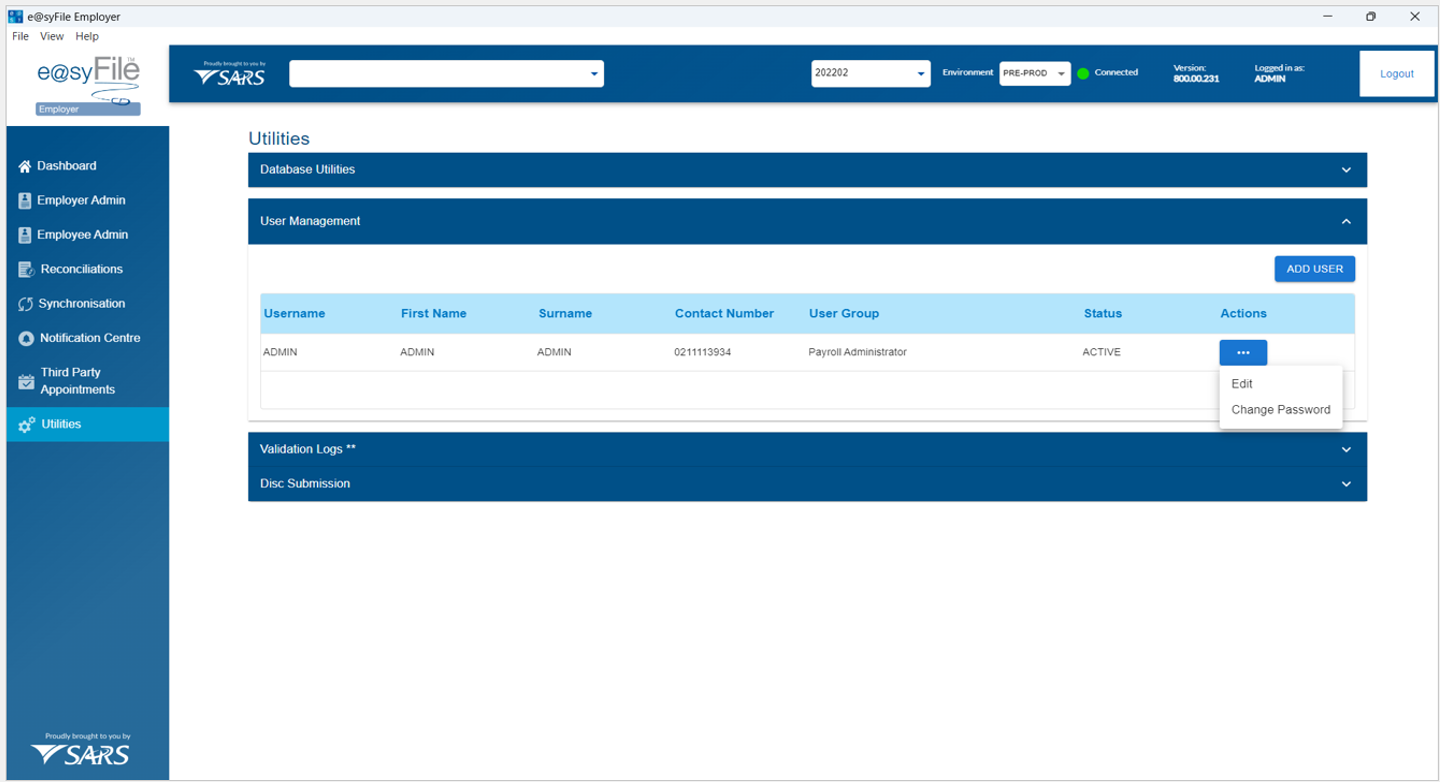Click the Logout button

[x=1396, y=74]
